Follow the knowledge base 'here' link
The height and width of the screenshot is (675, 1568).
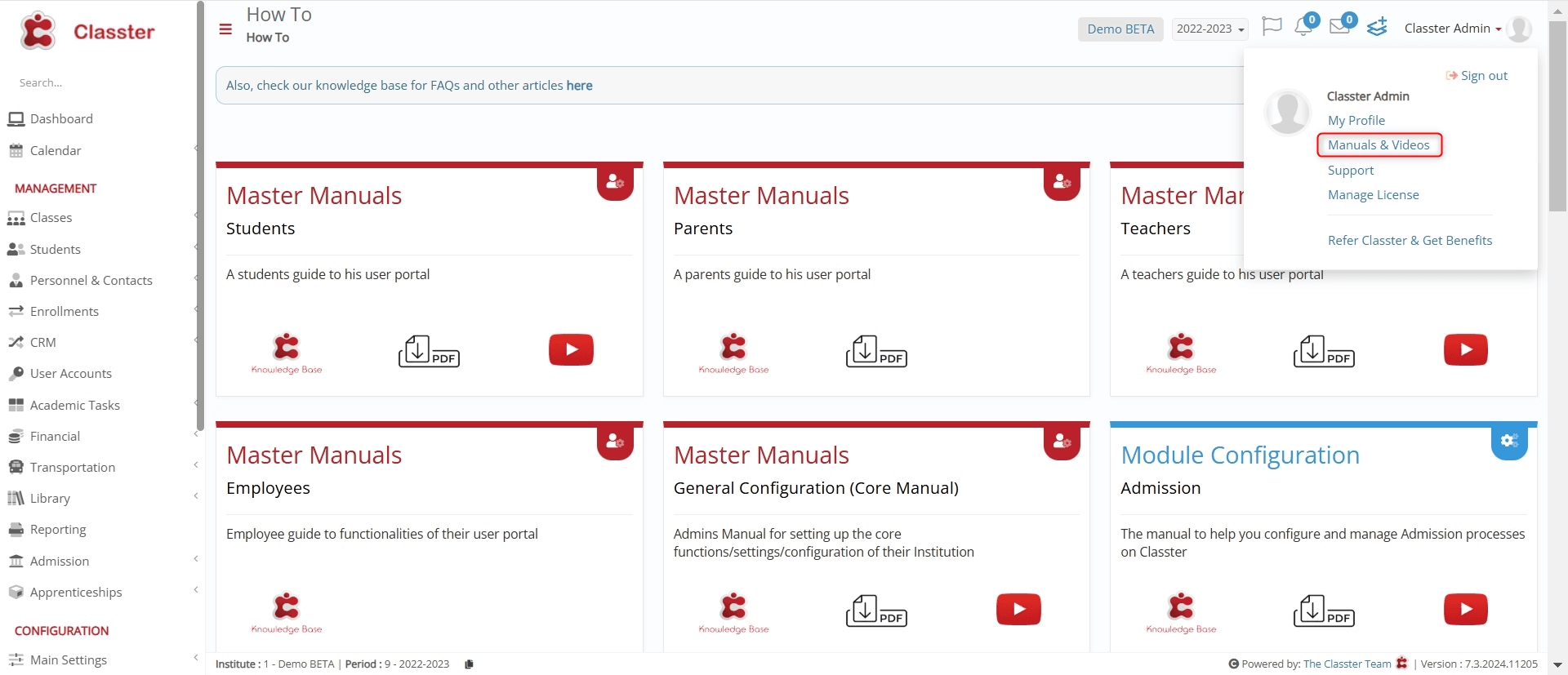(579, 85)
